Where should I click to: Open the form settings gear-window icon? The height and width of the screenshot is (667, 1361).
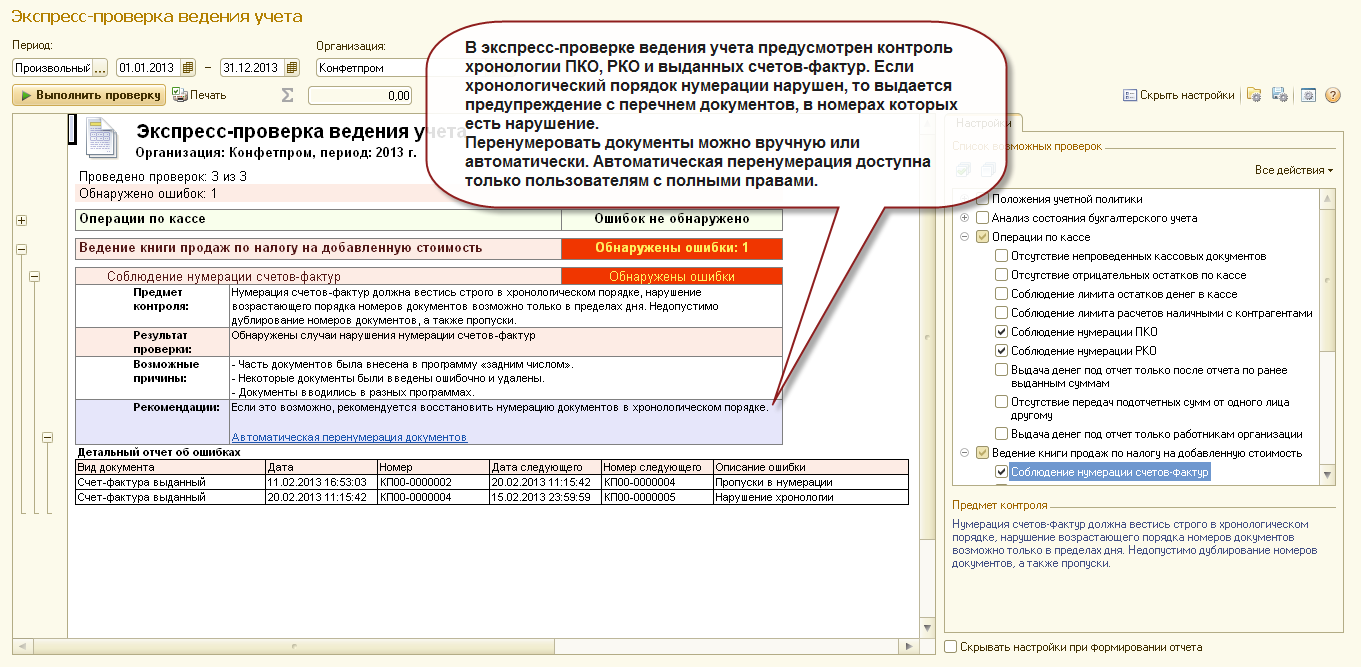pos(1308,95)
